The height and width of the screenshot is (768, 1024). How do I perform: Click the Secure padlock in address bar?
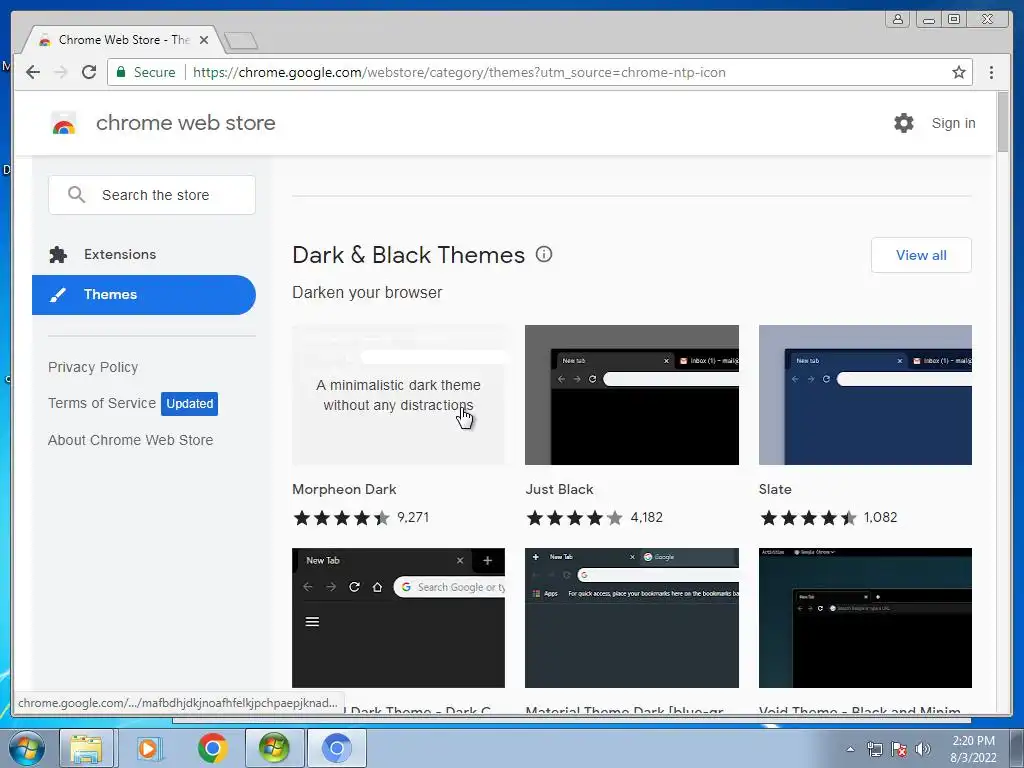coord(121,72)
